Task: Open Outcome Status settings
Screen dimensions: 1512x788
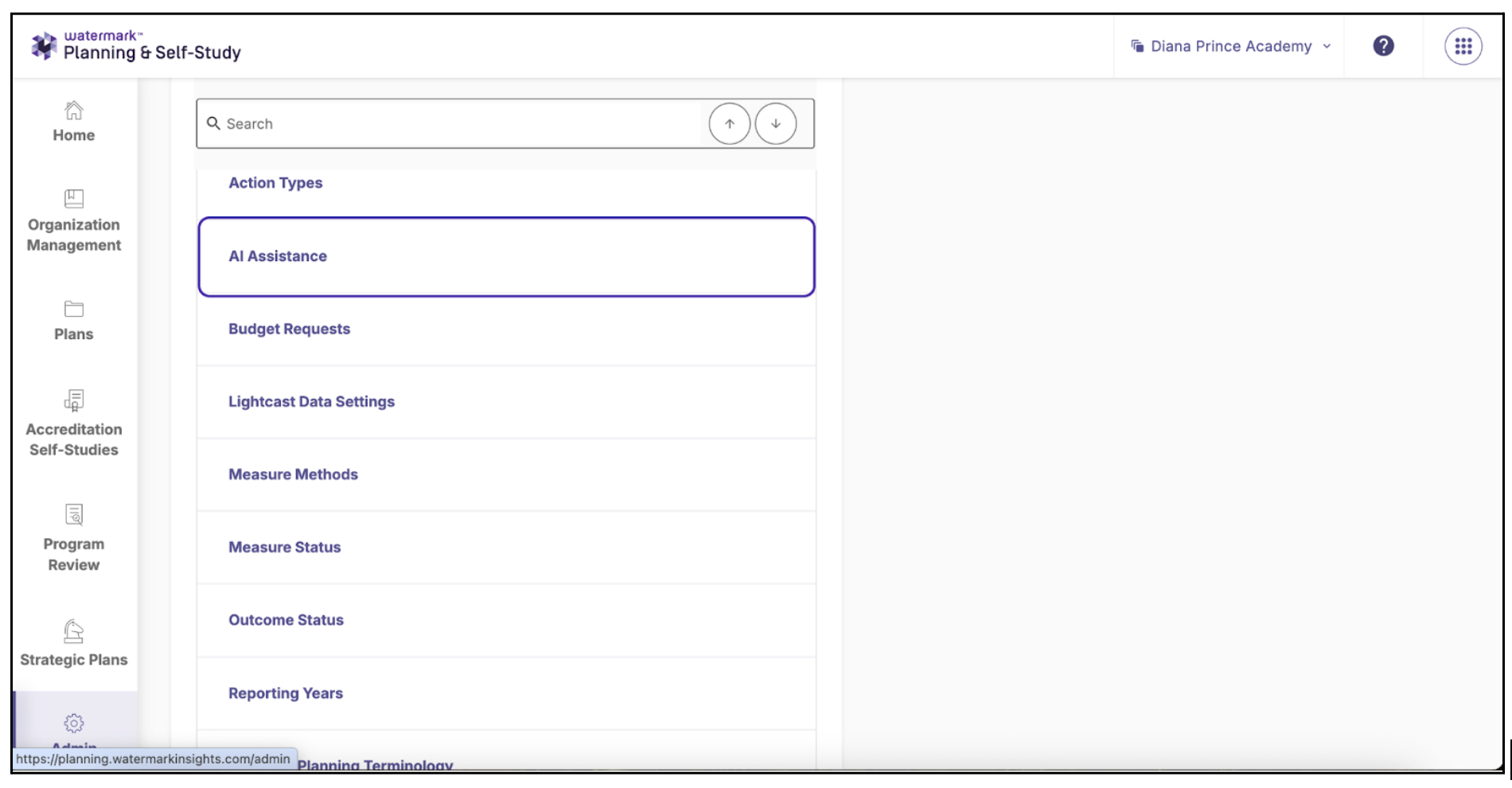Action: click(x=506, y=621)
